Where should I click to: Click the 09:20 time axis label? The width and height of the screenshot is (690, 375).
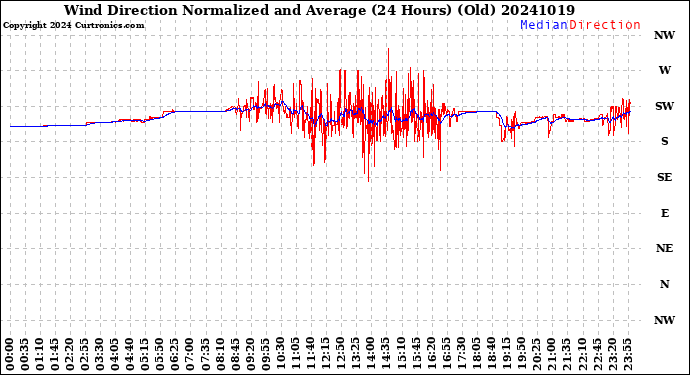coord(250,355)
